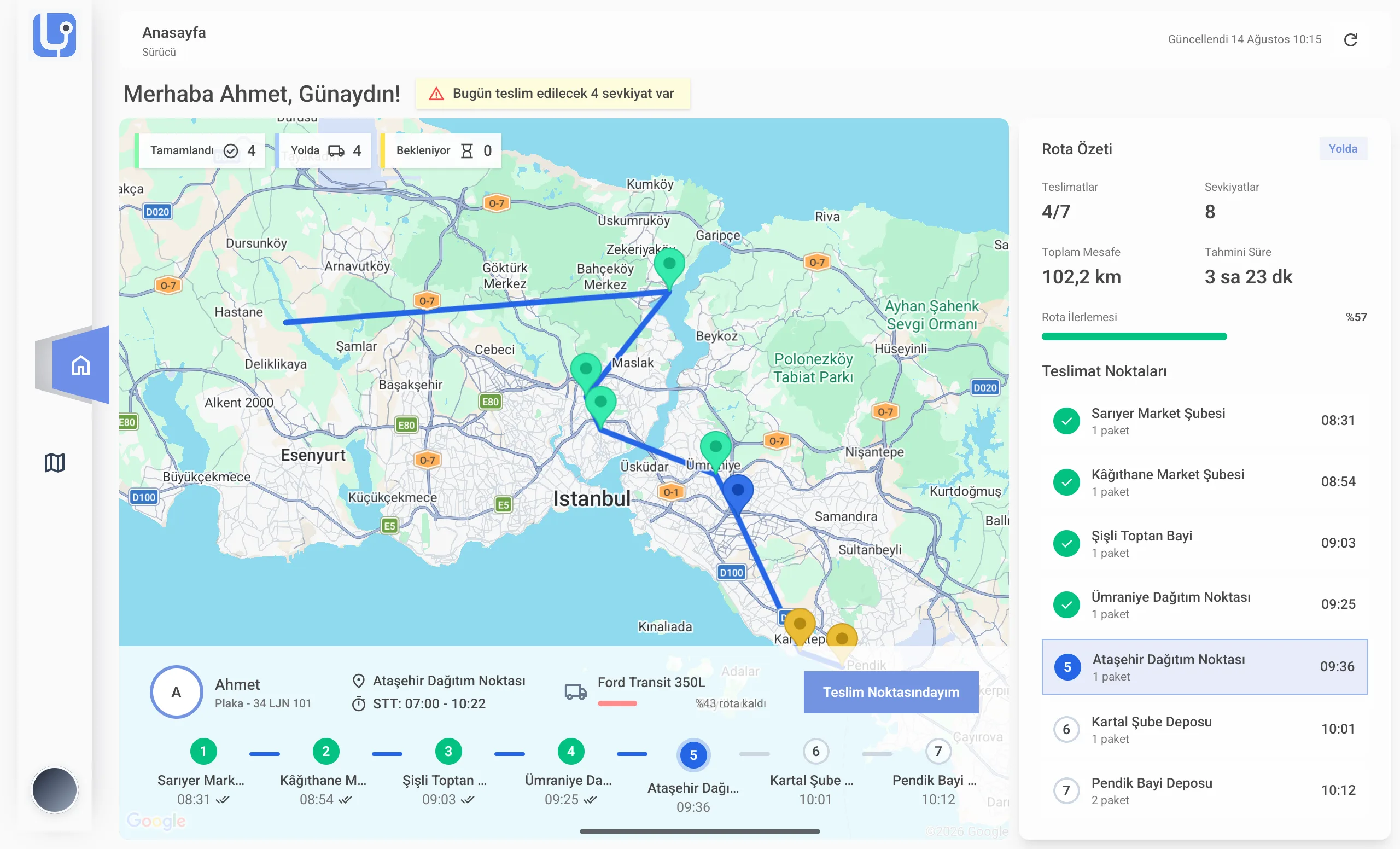Refresh the dashboard data
Screen dimensions: 1400x849
1351,40
